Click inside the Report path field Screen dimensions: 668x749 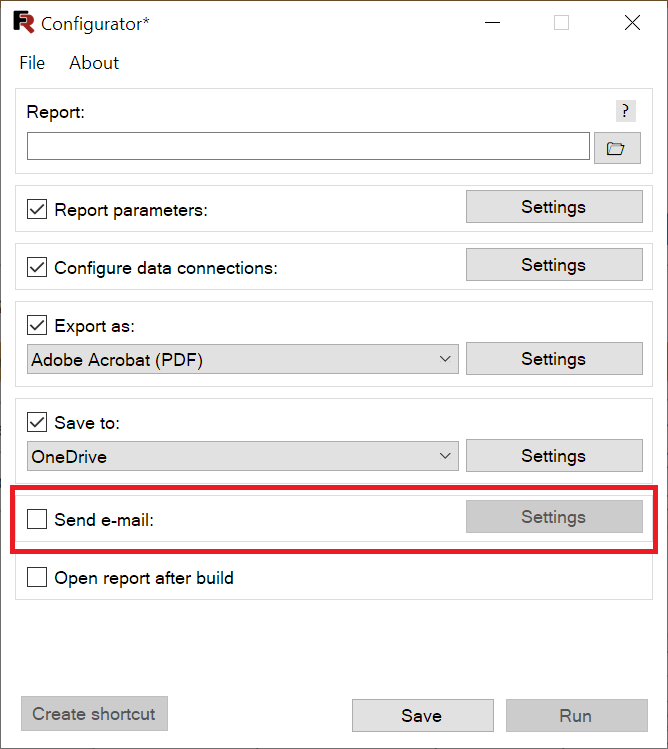tap(308, 146)
